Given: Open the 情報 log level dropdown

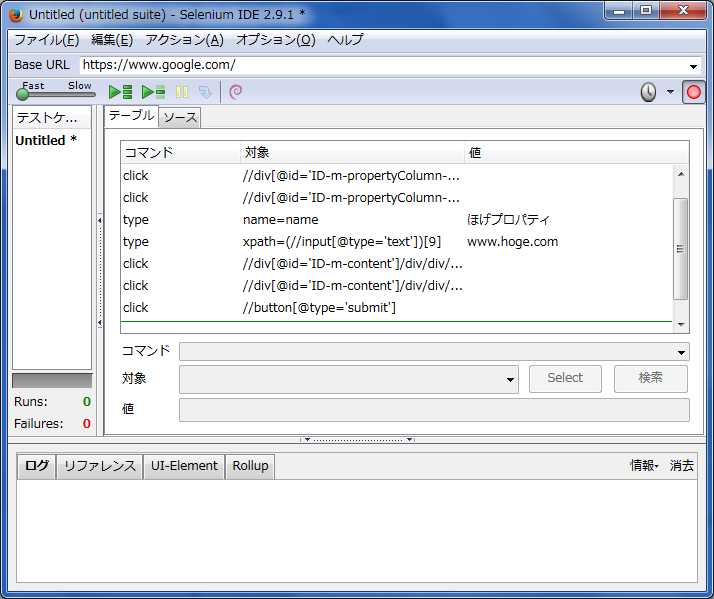Looking at the screenshot, I should point(644,466).
